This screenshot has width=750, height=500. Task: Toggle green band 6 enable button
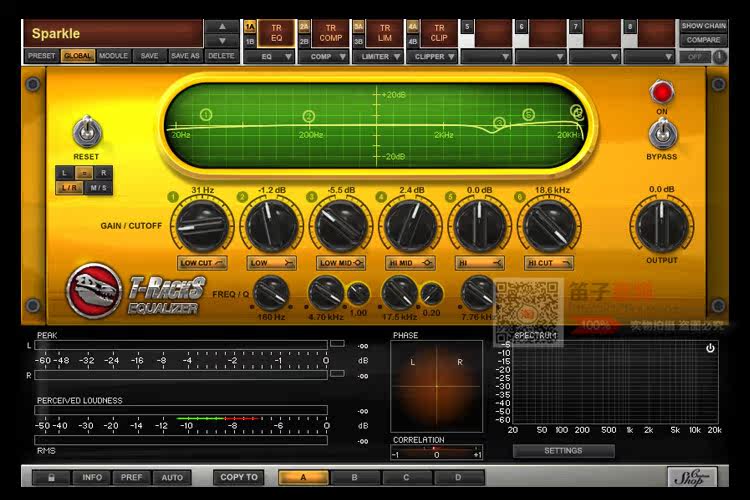(519, 197)
